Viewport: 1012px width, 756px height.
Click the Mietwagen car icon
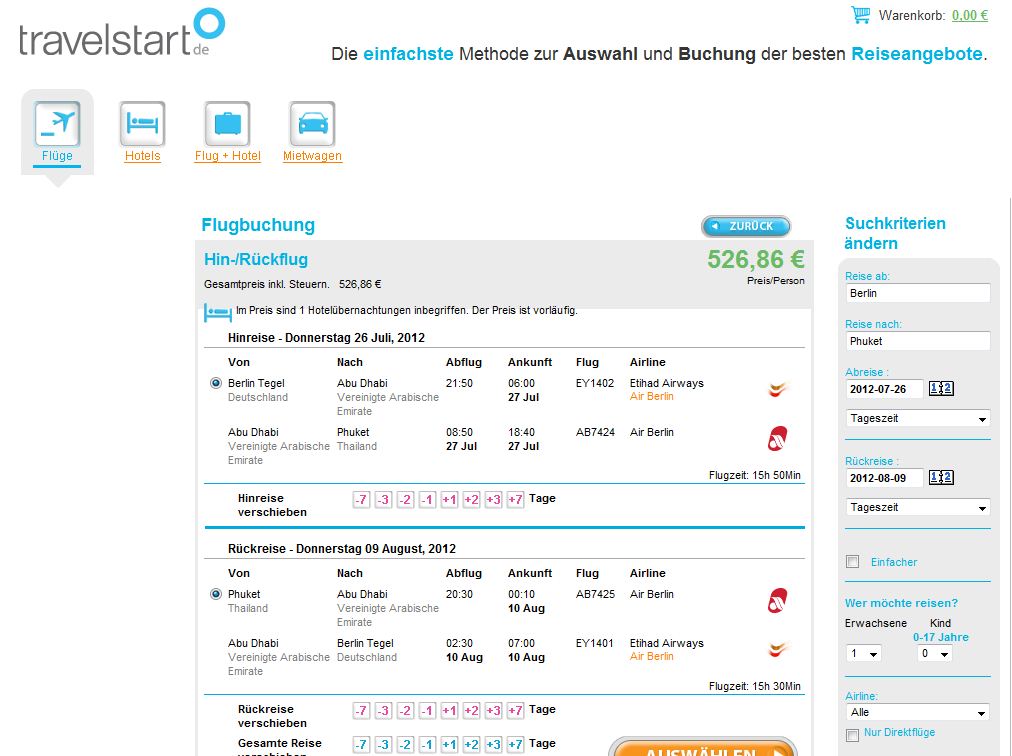(x=312, y=123)
